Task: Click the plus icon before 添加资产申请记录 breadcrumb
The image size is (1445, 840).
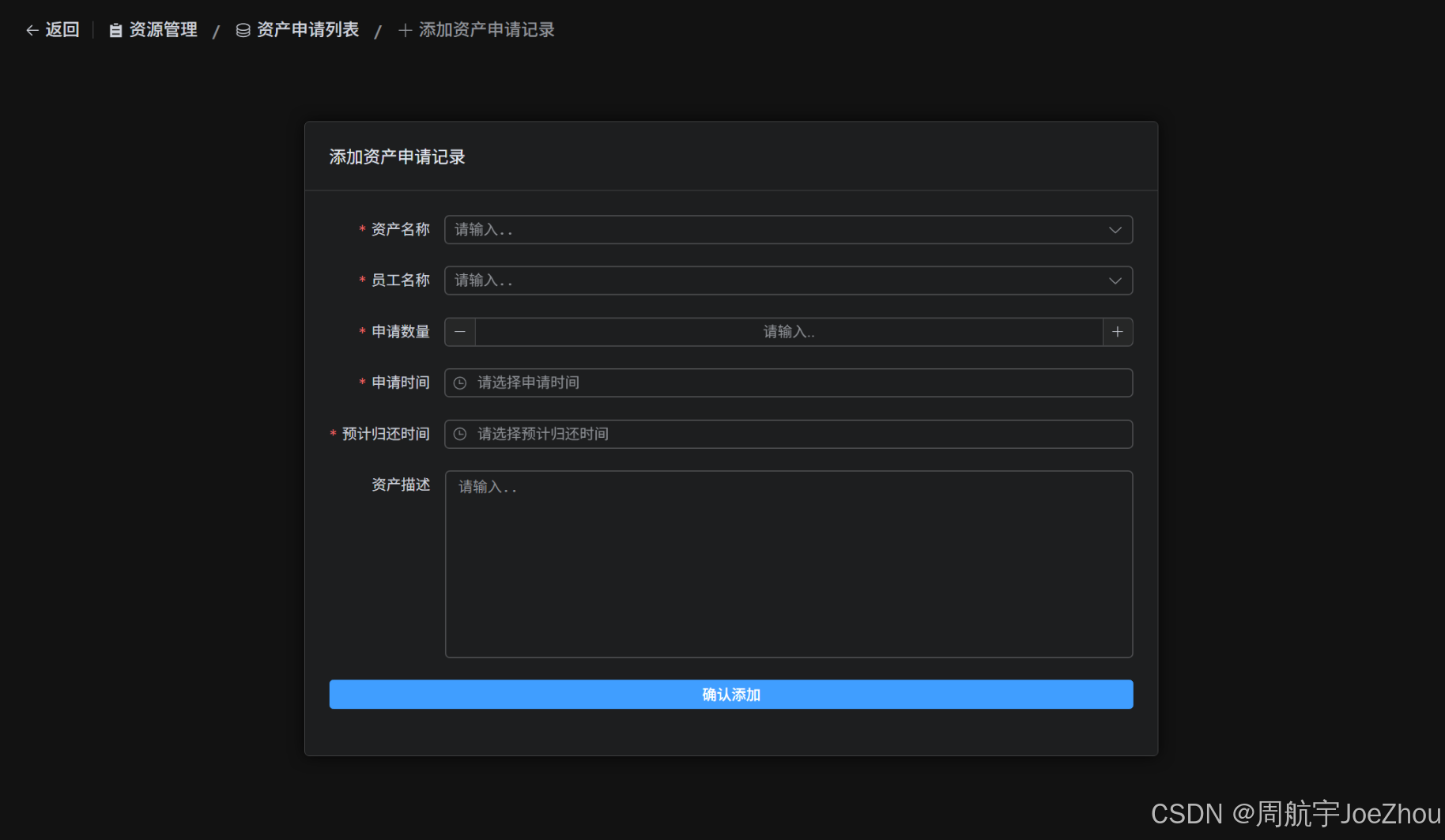Action: 406,30
